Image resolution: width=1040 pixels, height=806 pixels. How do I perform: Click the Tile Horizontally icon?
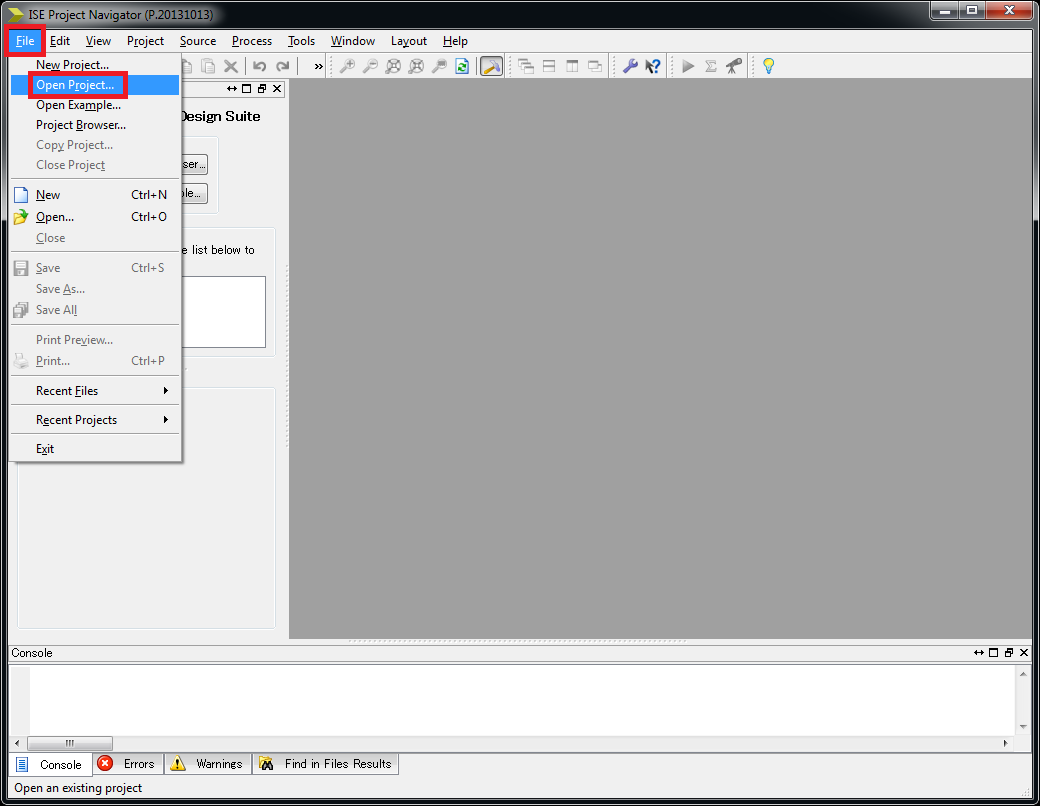coord(549,66)
